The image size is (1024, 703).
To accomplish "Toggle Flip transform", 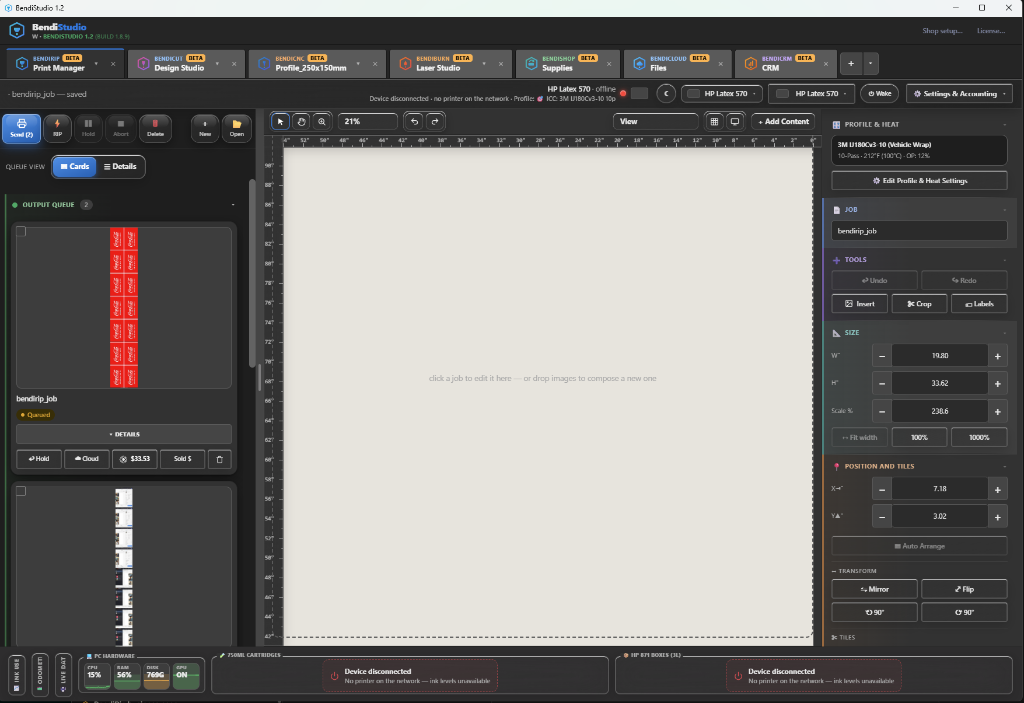I will (x=964, y=589).
